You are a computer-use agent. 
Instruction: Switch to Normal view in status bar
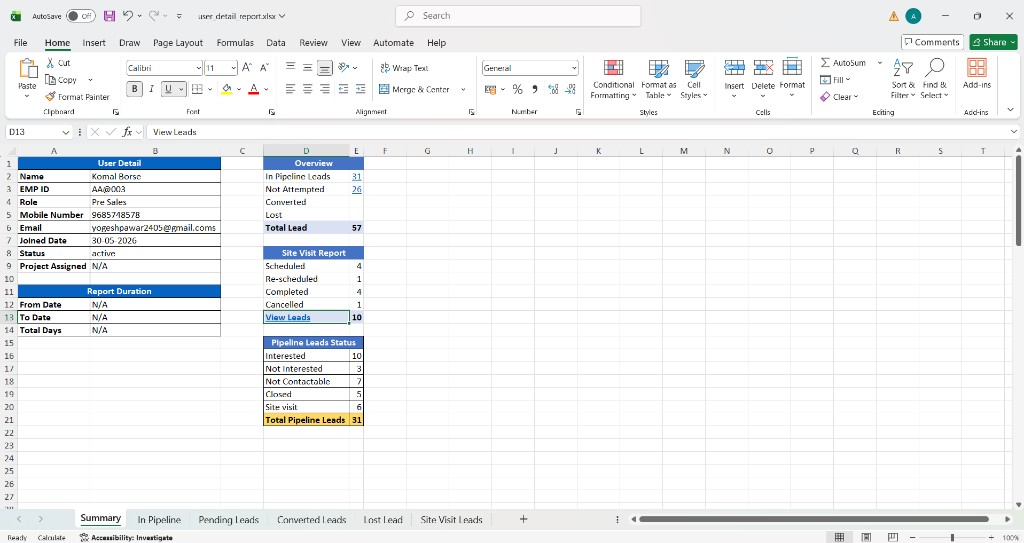839,537
